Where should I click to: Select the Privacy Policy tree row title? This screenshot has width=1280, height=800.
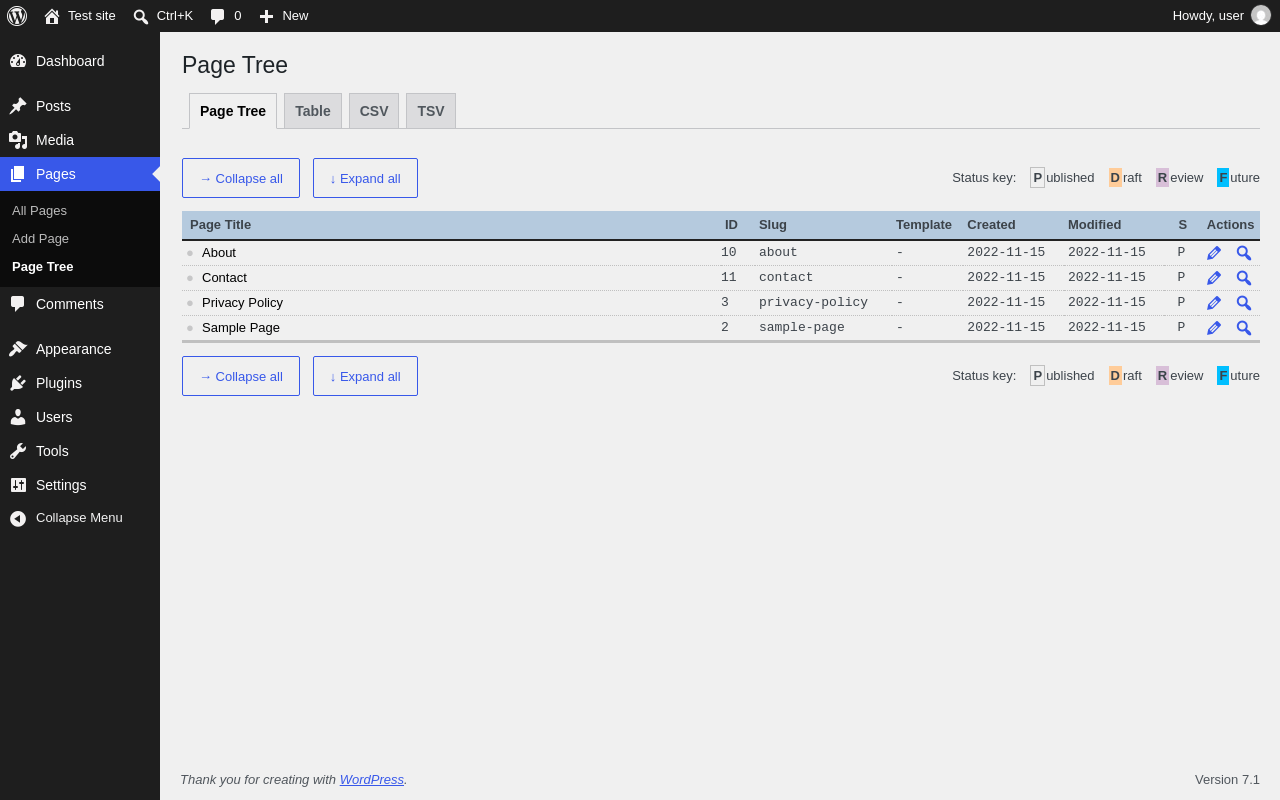click(x=242, y=303)
